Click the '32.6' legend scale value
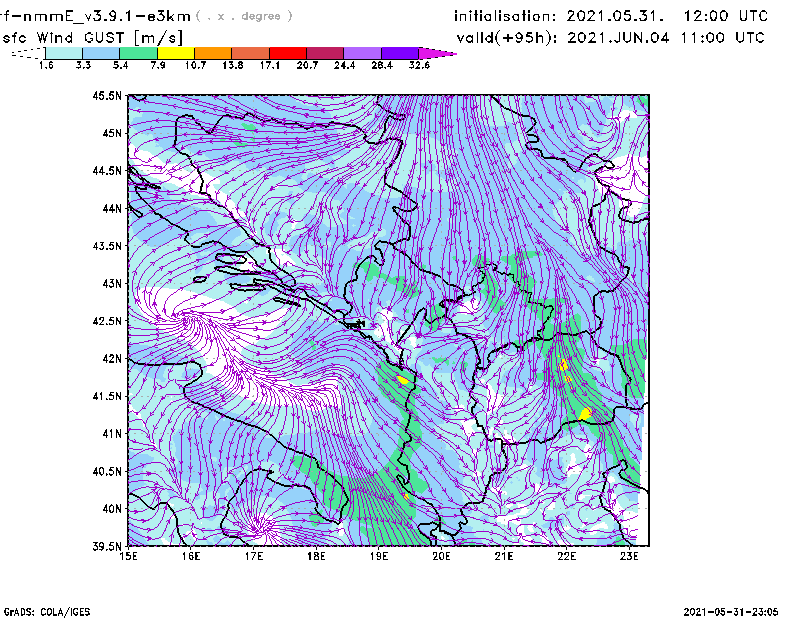The width and height of the screenshot is (800, 618). pyautogui.click(x=419, y=65)
